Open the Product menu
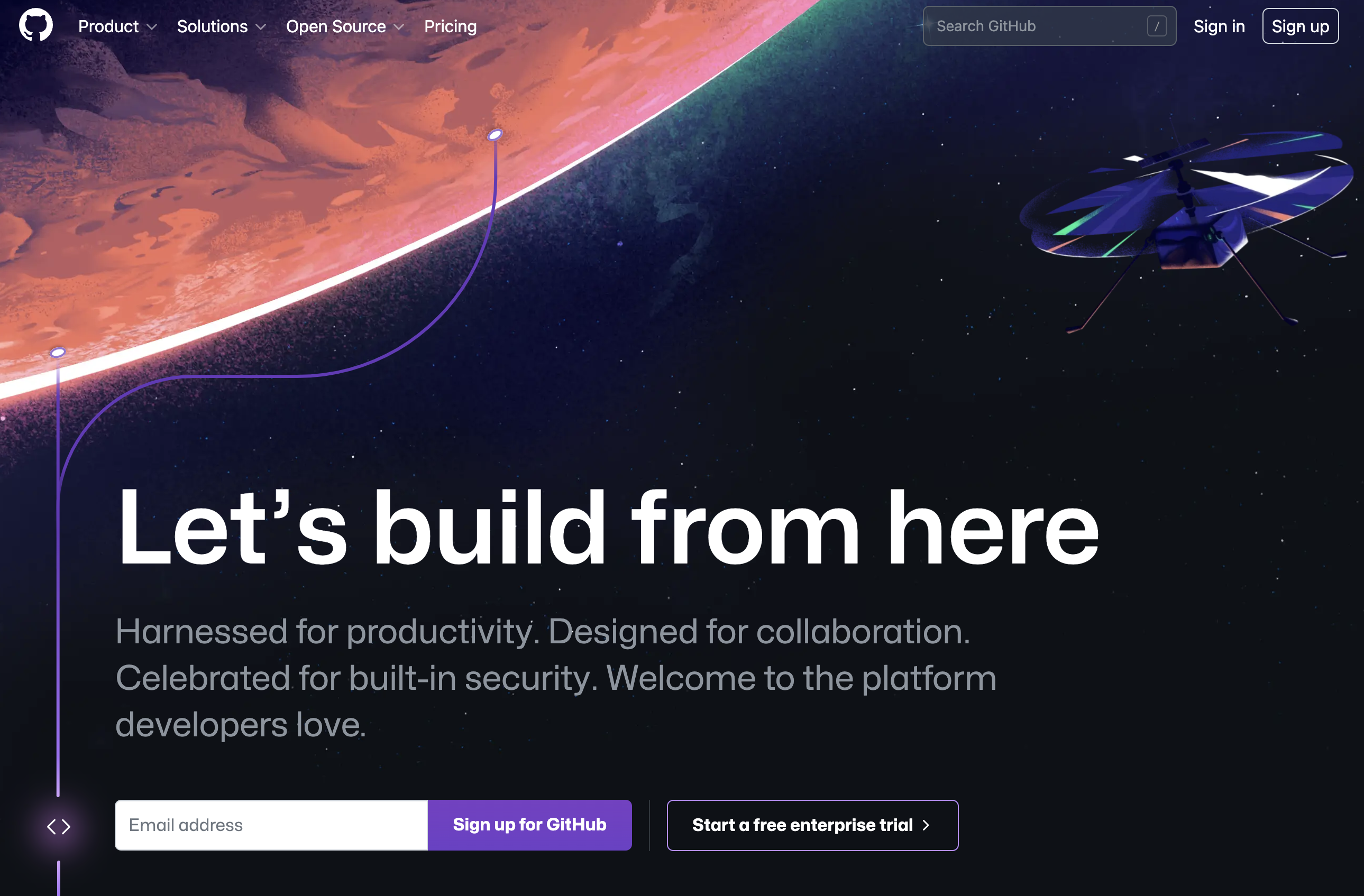This screenshot has height=896, width=1364. [117, 26]
